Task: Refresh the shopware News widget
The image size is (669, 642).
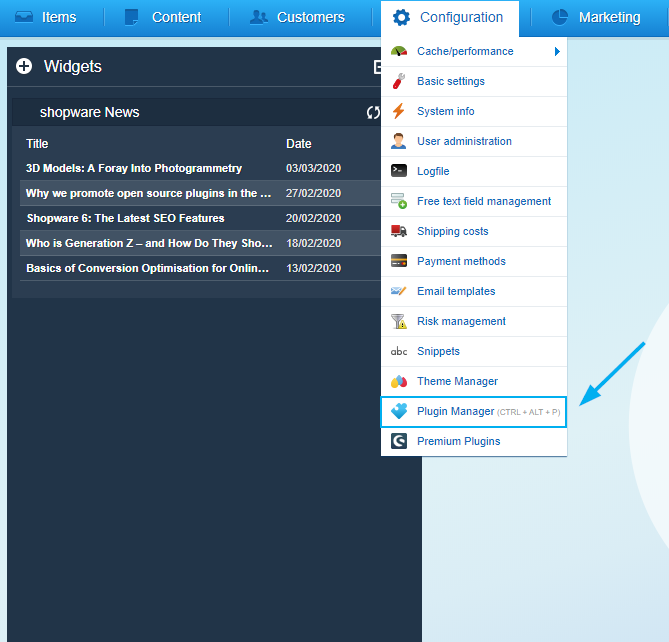Action: [373, 113]
